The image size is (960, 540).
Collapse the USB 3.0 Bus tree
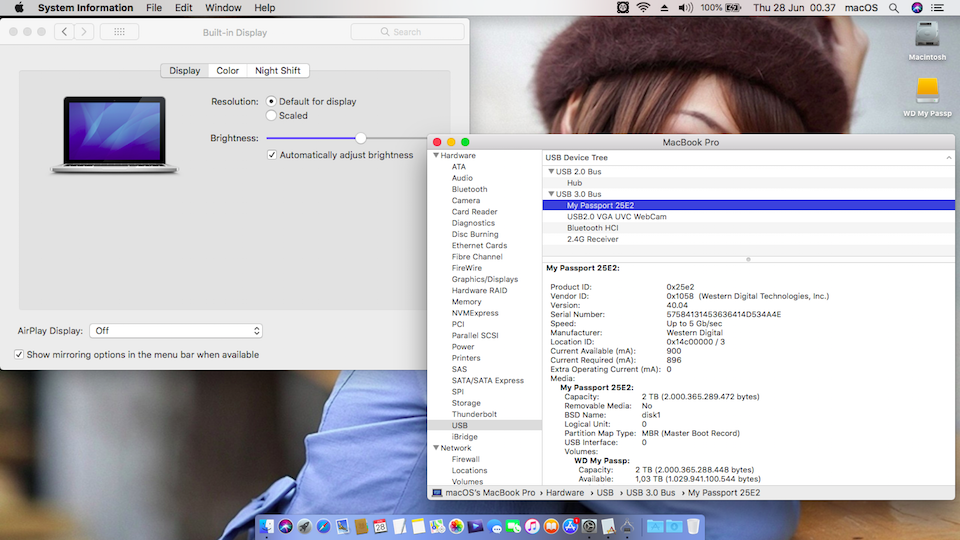pyautogui.click(x=551, y=194)
